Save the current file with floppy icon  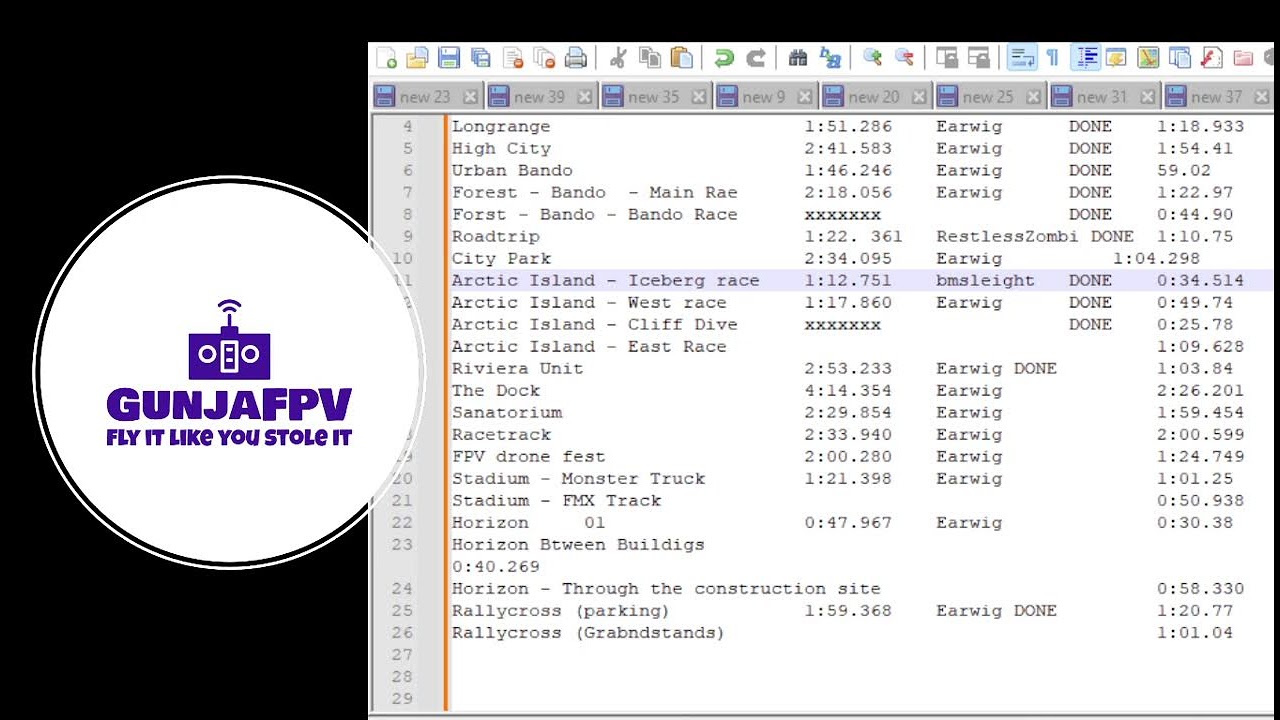[x=449, y=58]
